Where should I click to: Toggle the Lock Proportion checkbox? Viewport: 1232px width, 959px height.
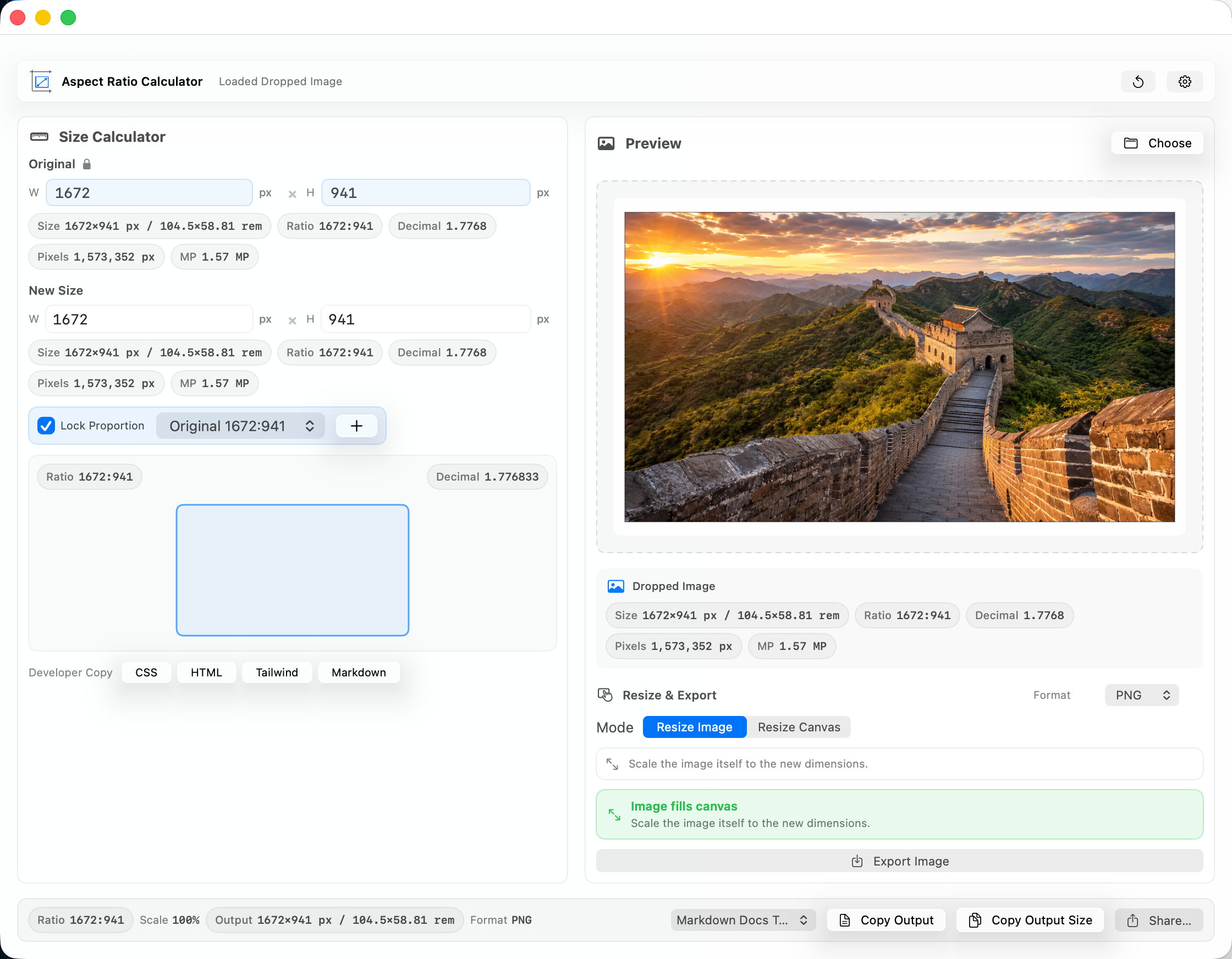[46, 426]
